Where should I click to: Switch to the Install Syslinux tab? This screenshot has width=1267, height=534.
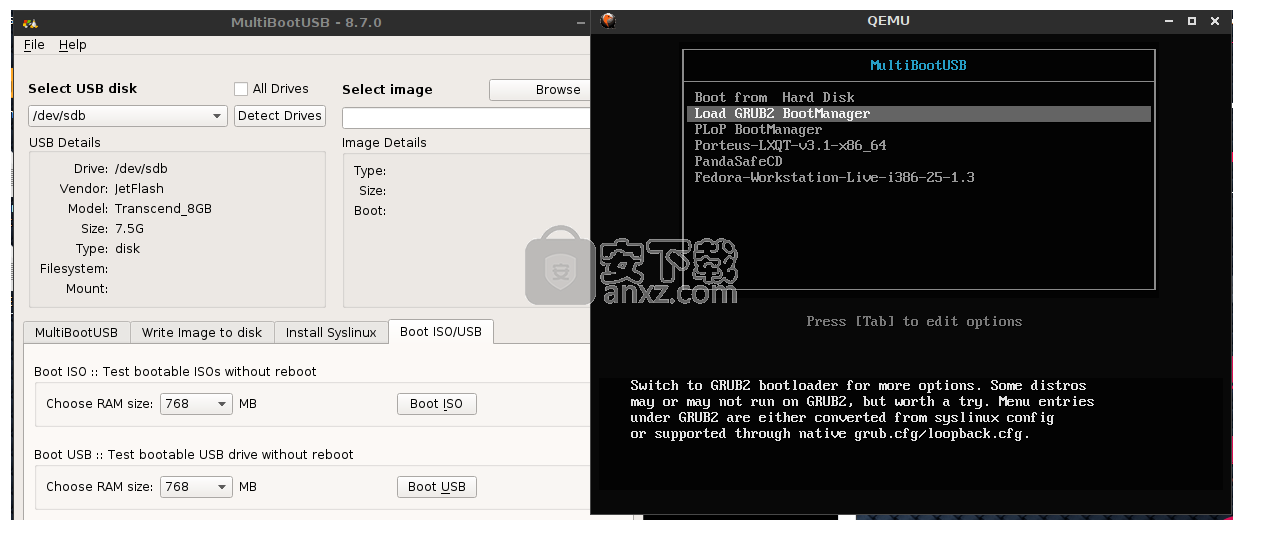tap(331, 332)
